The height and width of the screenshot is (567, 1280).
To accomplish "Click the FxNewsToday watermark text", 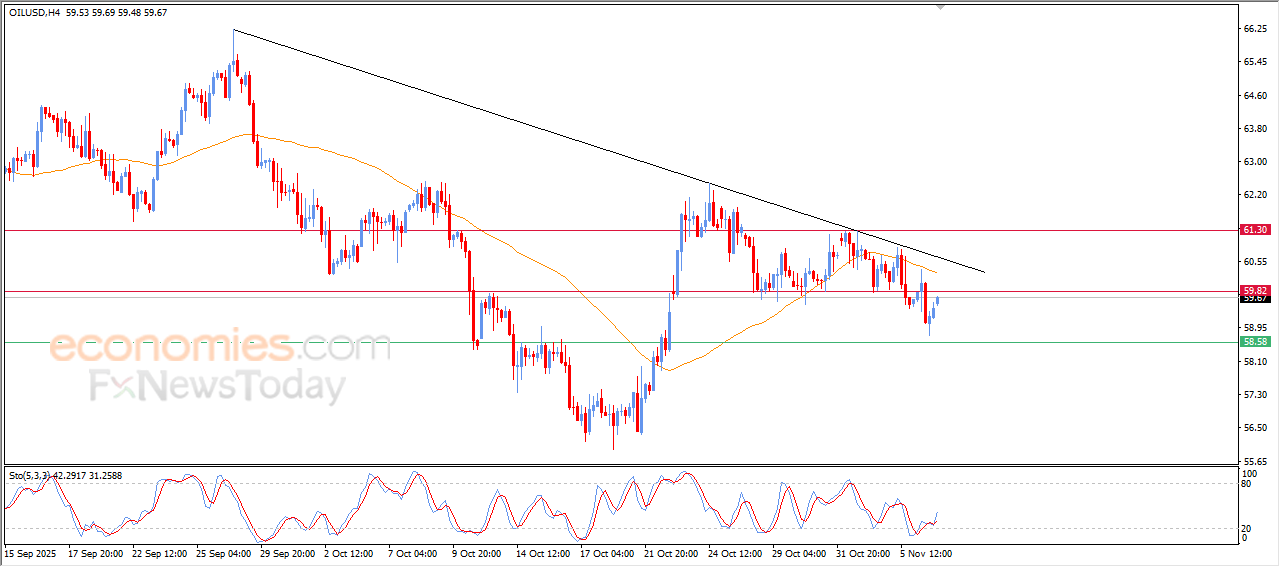I will [218, 386].
